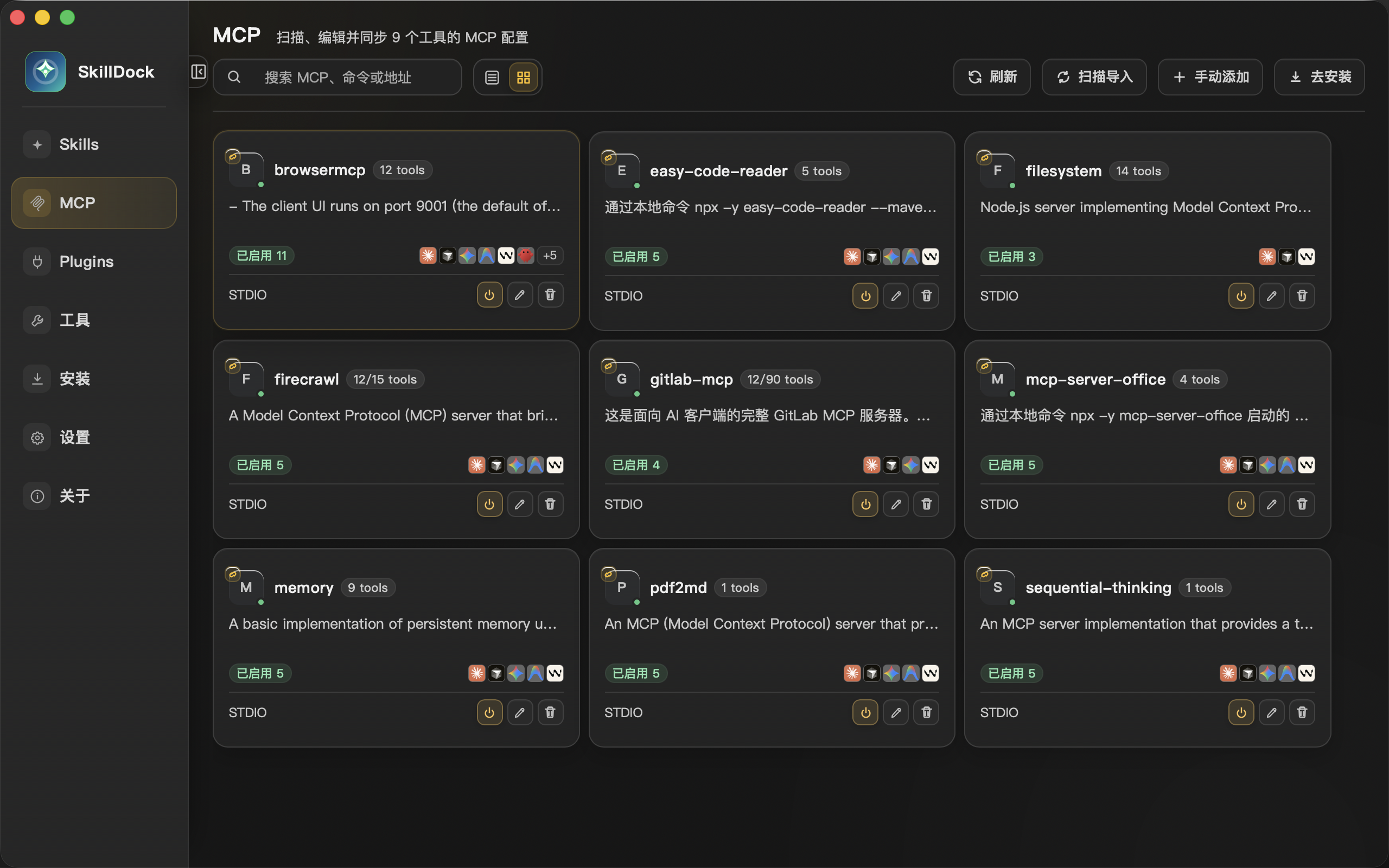1389x868 pixels.
Task: Click the 扫描导入 scan import button
Action: coord(1093,77)
